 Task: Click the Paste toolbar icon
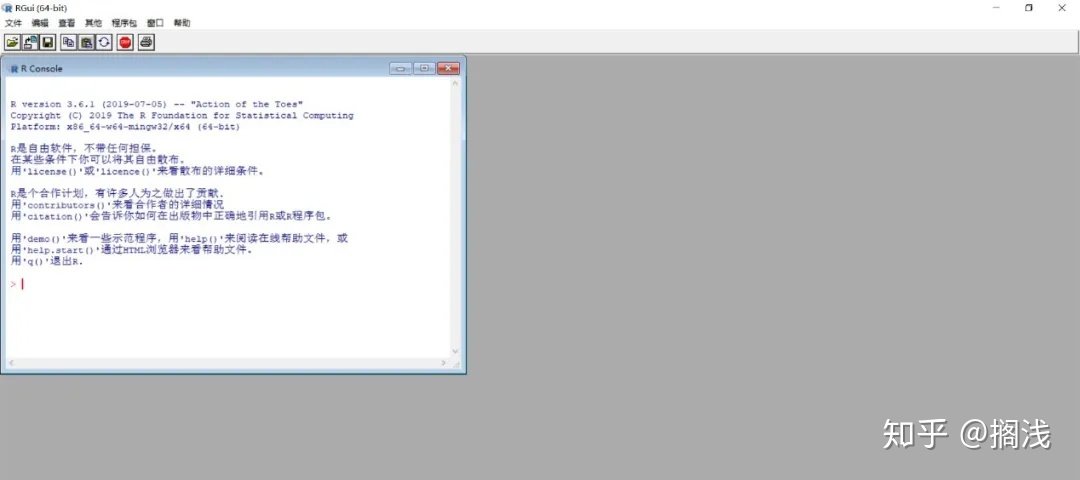86,42
